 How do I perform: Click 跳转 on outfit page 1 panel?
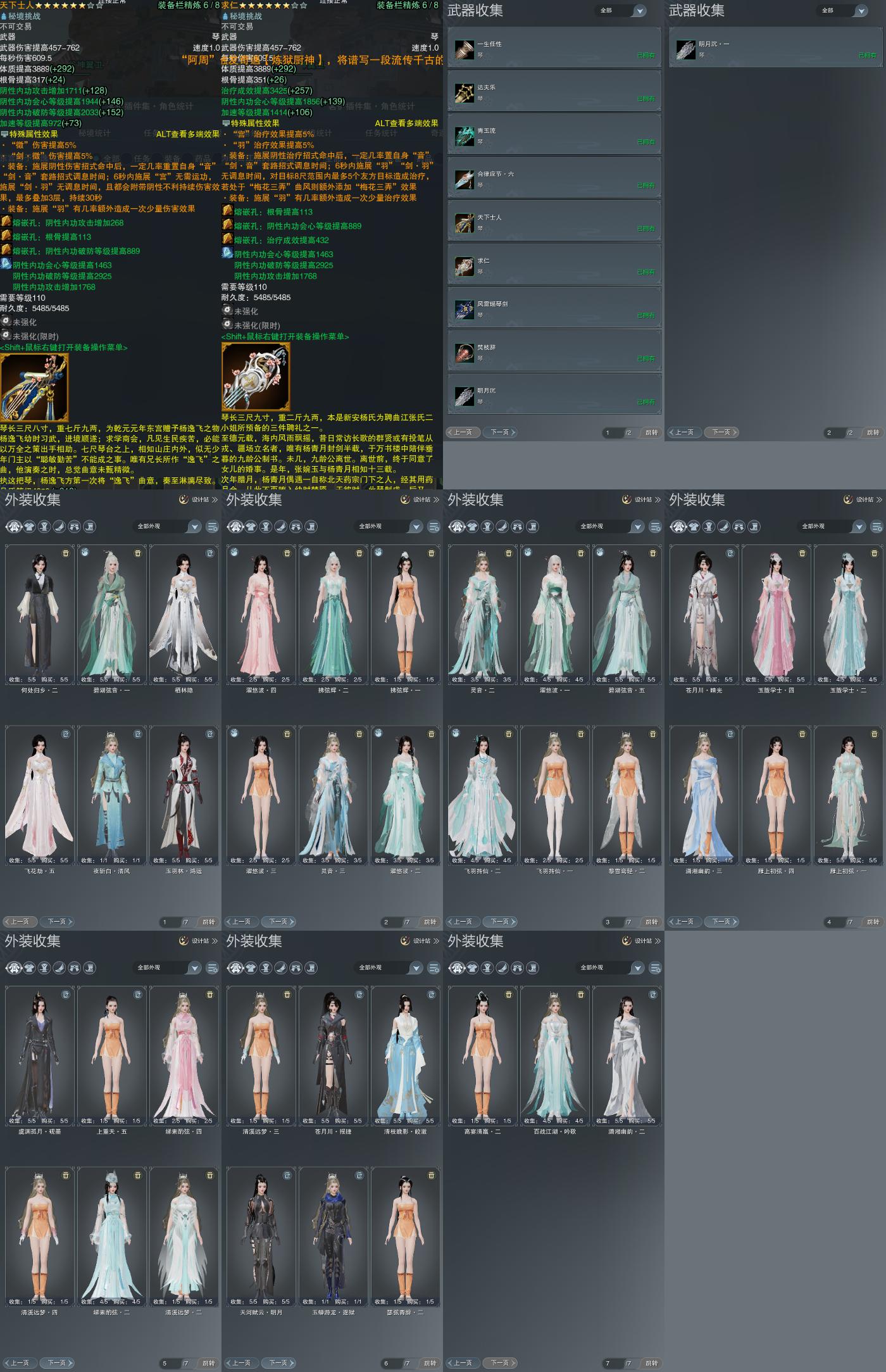(209, 922)
